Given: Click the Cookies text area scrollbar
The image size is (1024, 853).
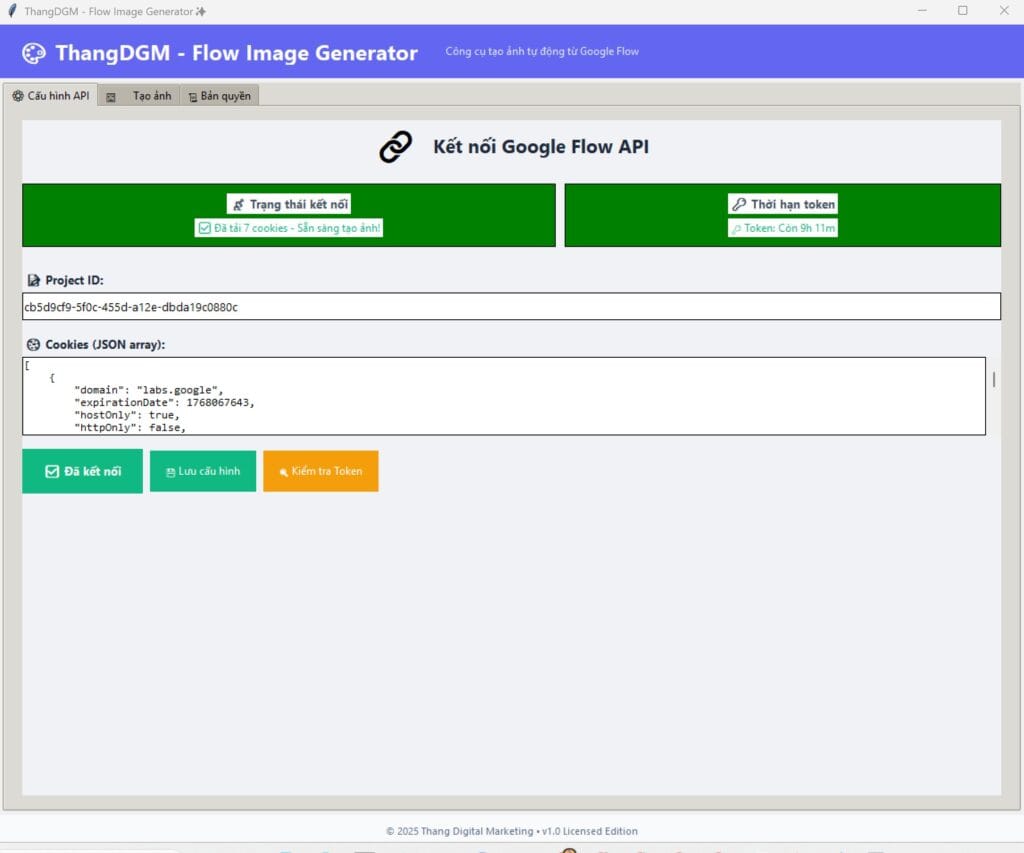Looking at the screenshot, I should point(993,379).
